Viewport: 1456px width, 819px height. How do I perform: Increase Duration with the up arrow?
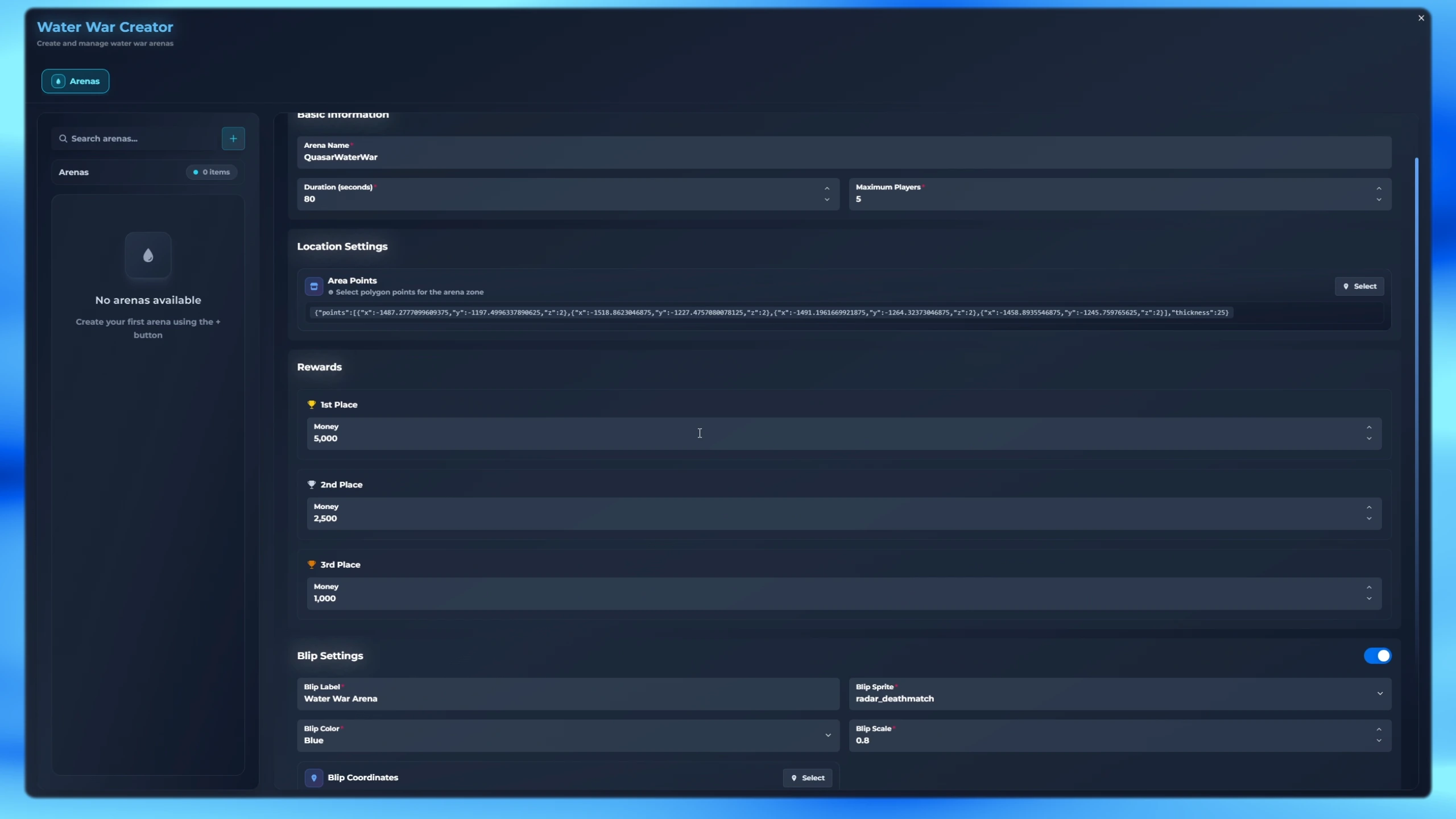coord(827,188)
